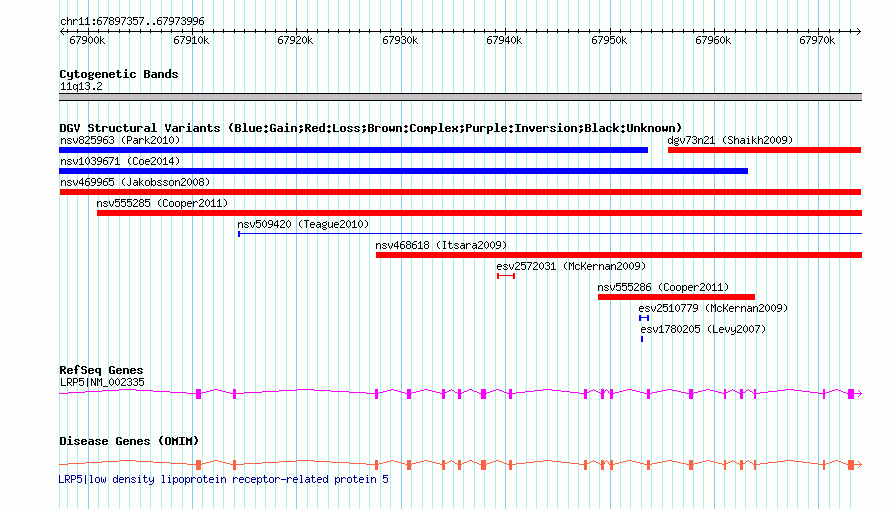Click the RefSeq LRP5 track's right end arrowhead

tap(859, 393)
